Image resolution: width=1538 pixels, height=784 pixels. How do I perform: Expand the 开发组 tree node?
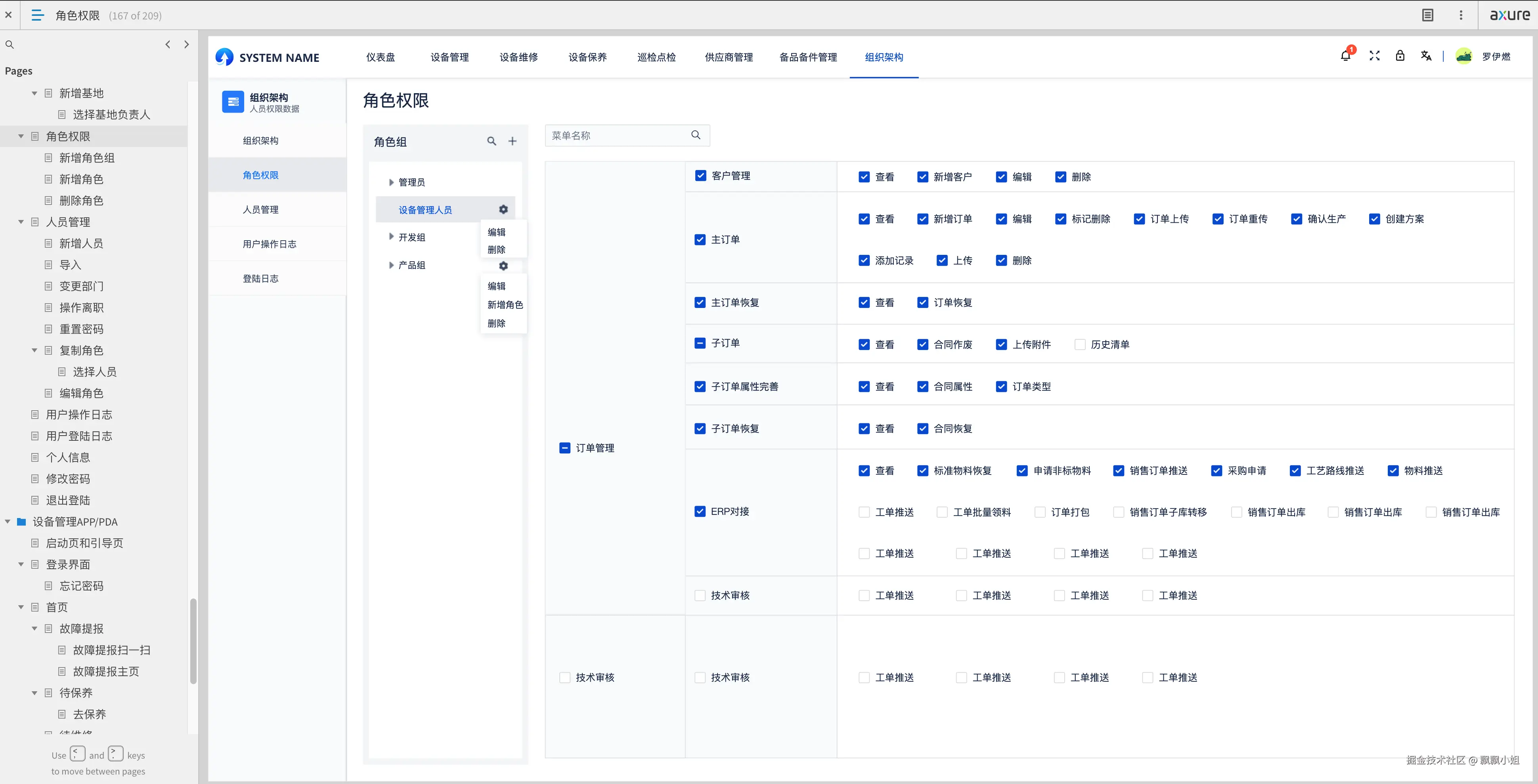(x=391, y=237)
